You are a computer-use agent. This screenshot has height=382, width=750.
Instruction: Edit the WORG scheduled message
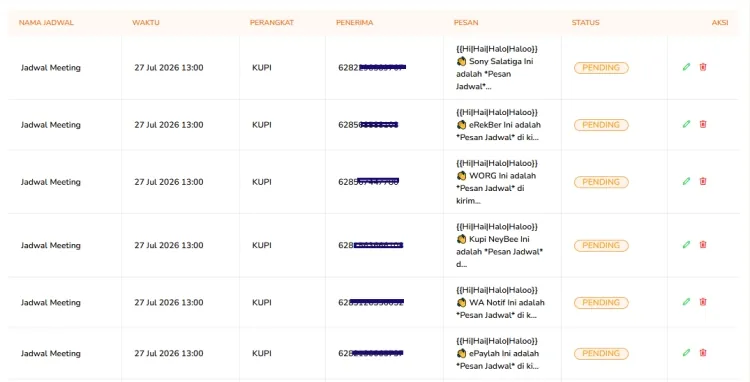click(686, 181)
